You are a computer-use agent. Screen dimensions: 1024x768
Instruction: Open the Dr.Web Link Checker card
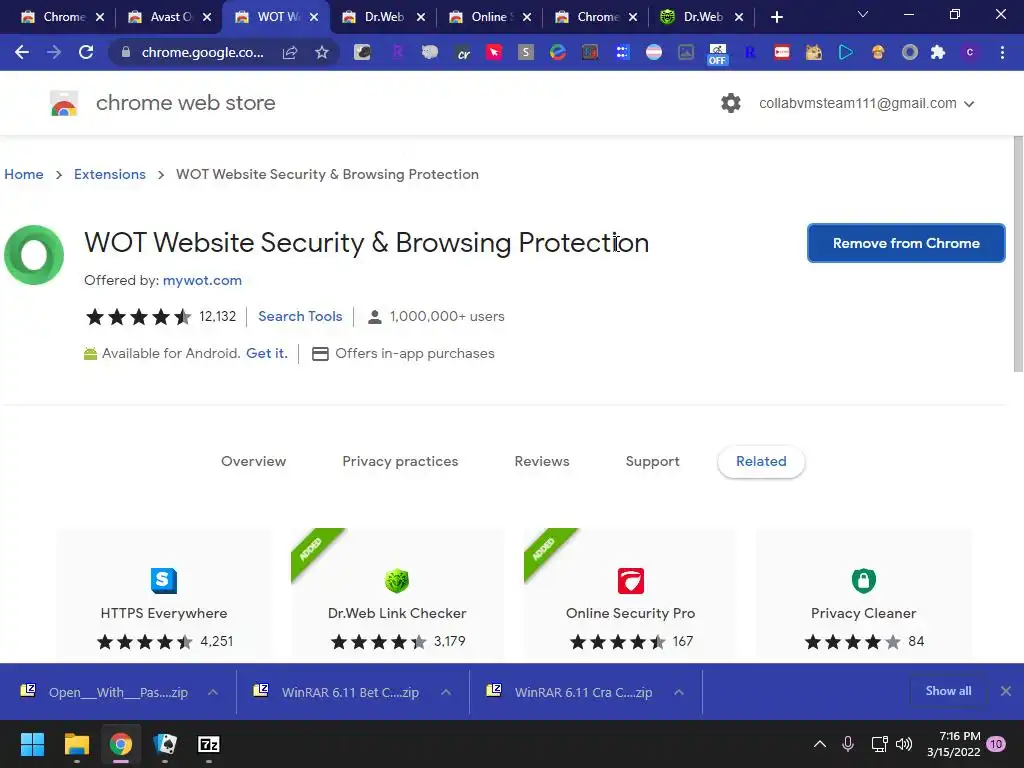pyautogui.click(x=397, y=594)
